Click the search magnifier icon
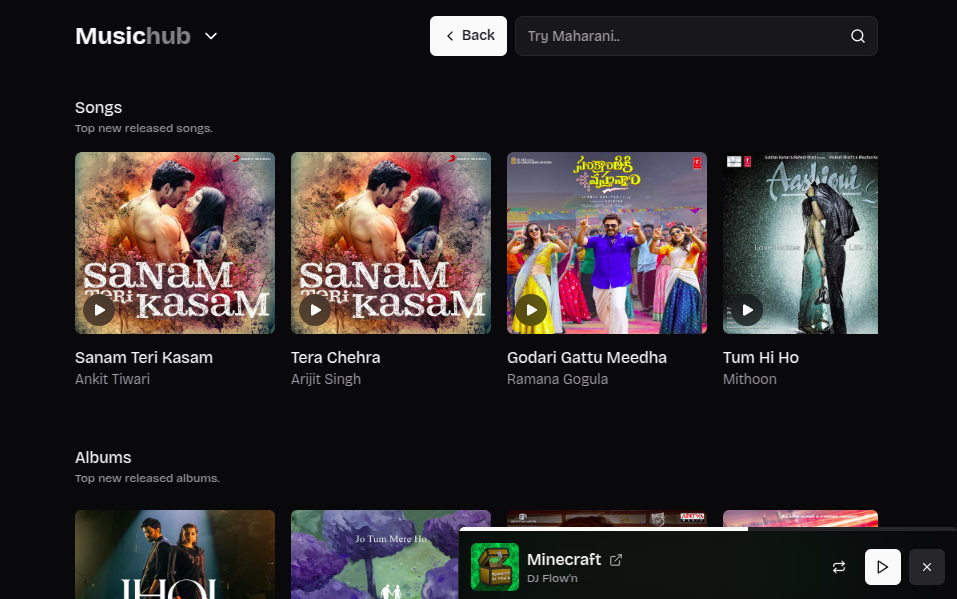 (x=857, y=36)
